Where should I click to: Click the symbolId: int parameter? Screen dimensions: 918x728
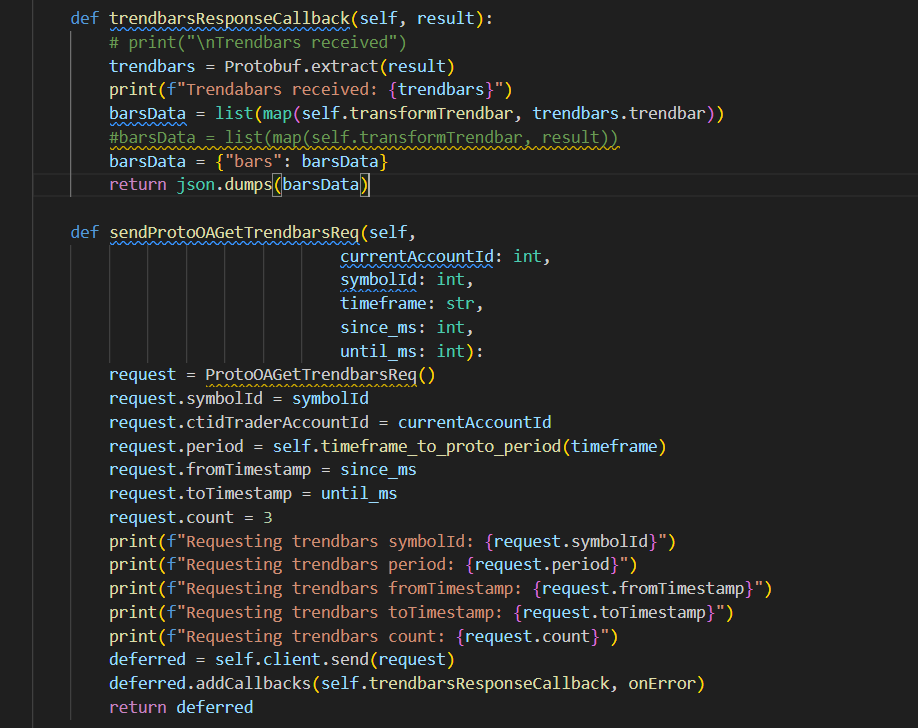click(x=406, y=280)
